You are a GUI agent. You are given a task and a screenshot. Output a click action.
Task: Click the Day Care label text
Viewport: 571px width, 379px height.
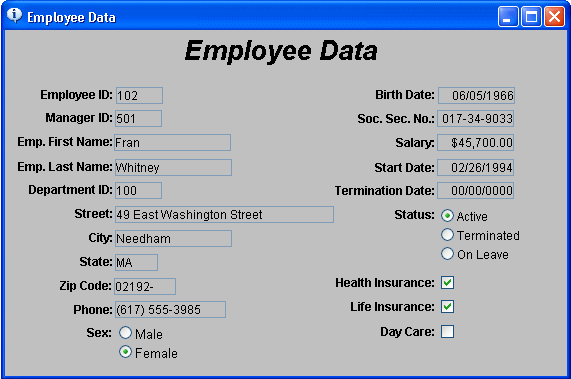point(407,332)
